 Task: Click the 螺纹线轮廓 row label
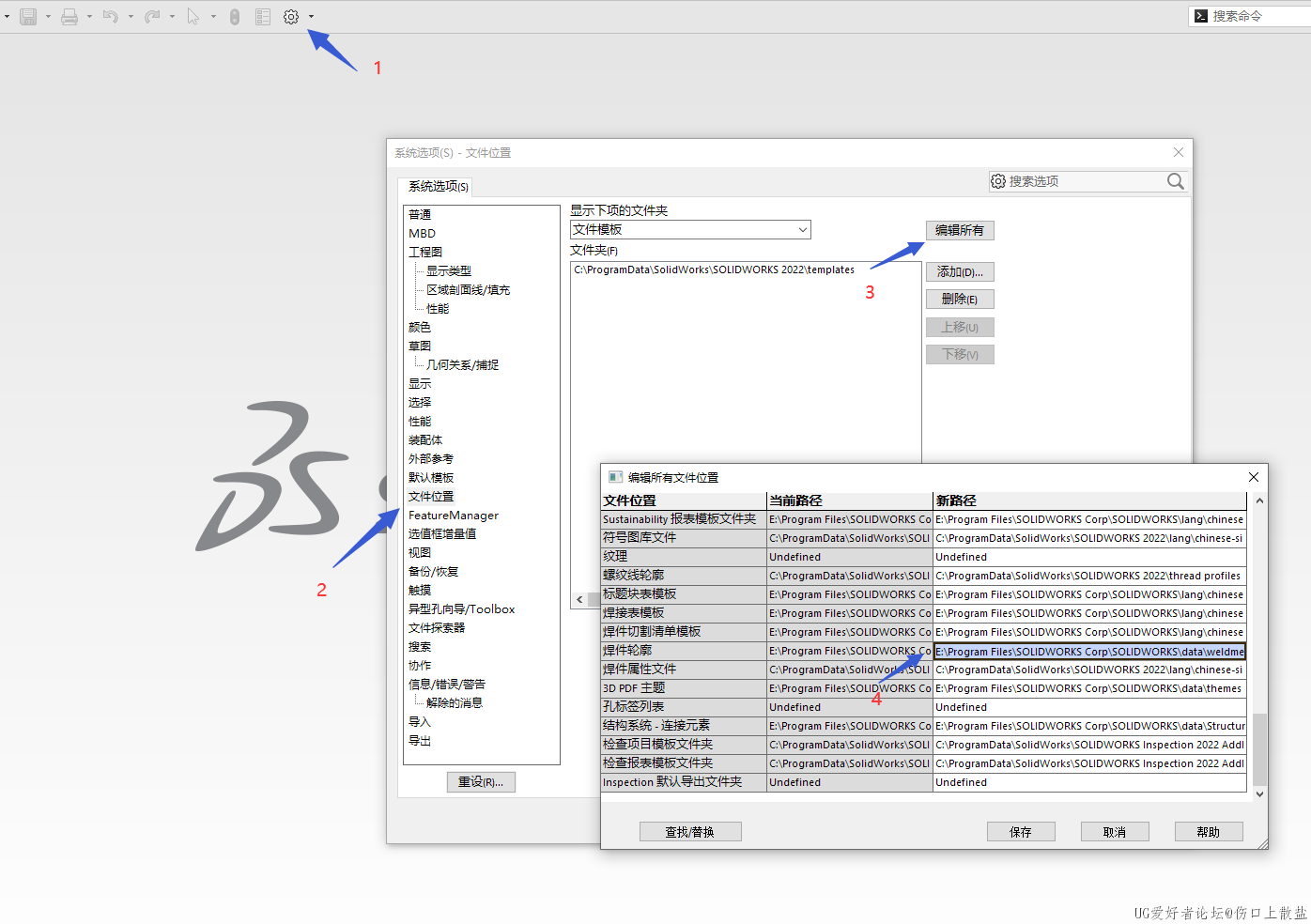pos(684,576)
